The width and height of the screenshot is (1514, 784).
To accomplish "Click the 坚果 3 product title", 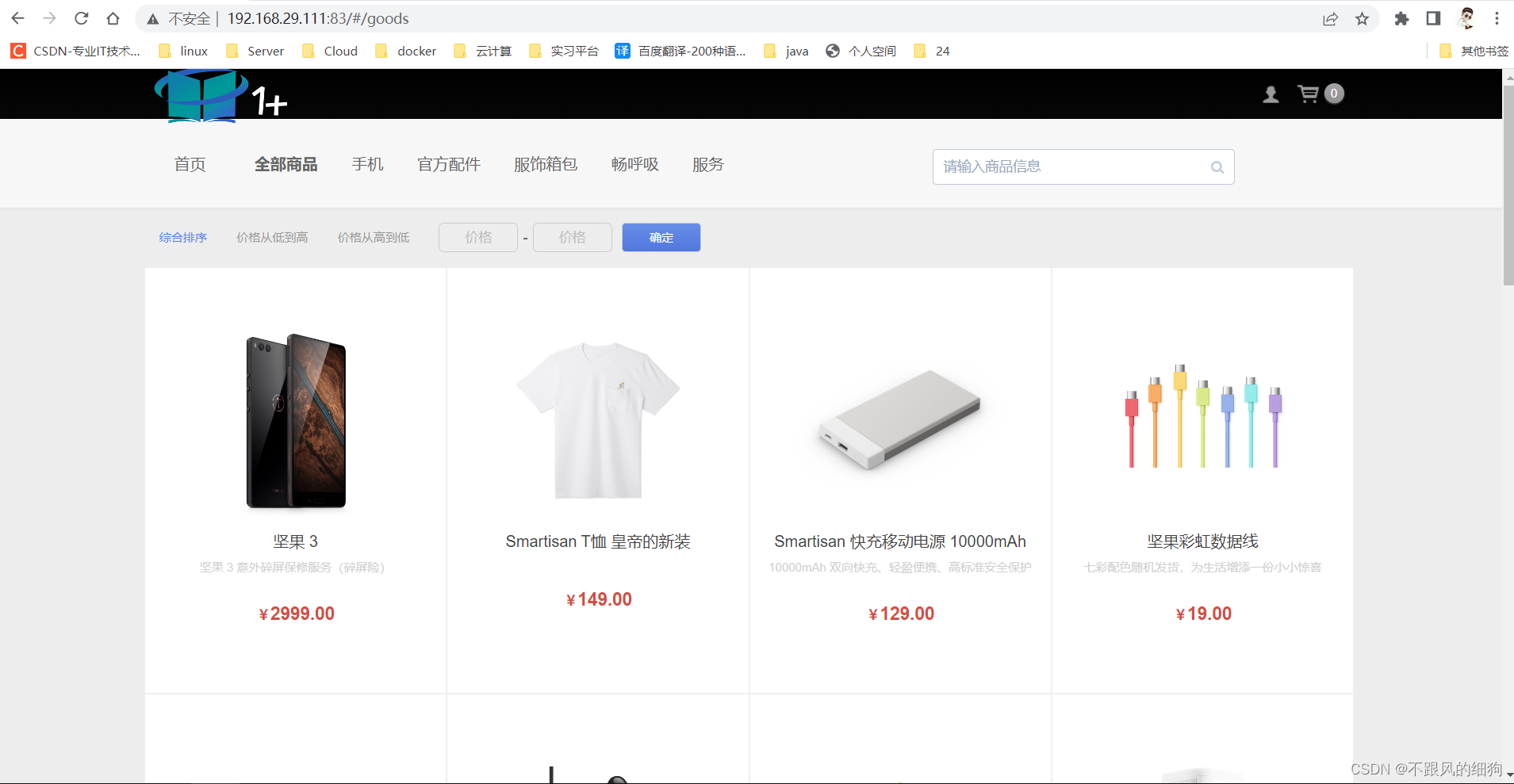I will pyautogui.click(x=296, y=541).
